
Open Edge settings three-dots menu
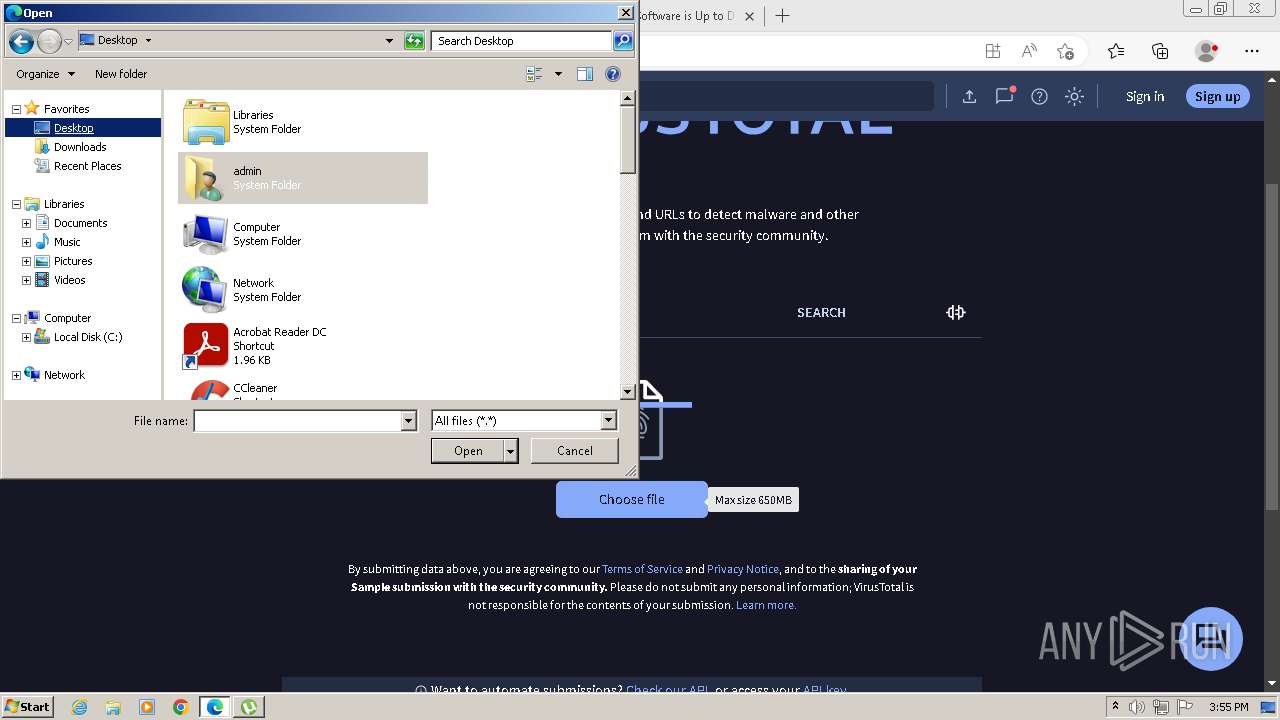(x=1252, y=51)
